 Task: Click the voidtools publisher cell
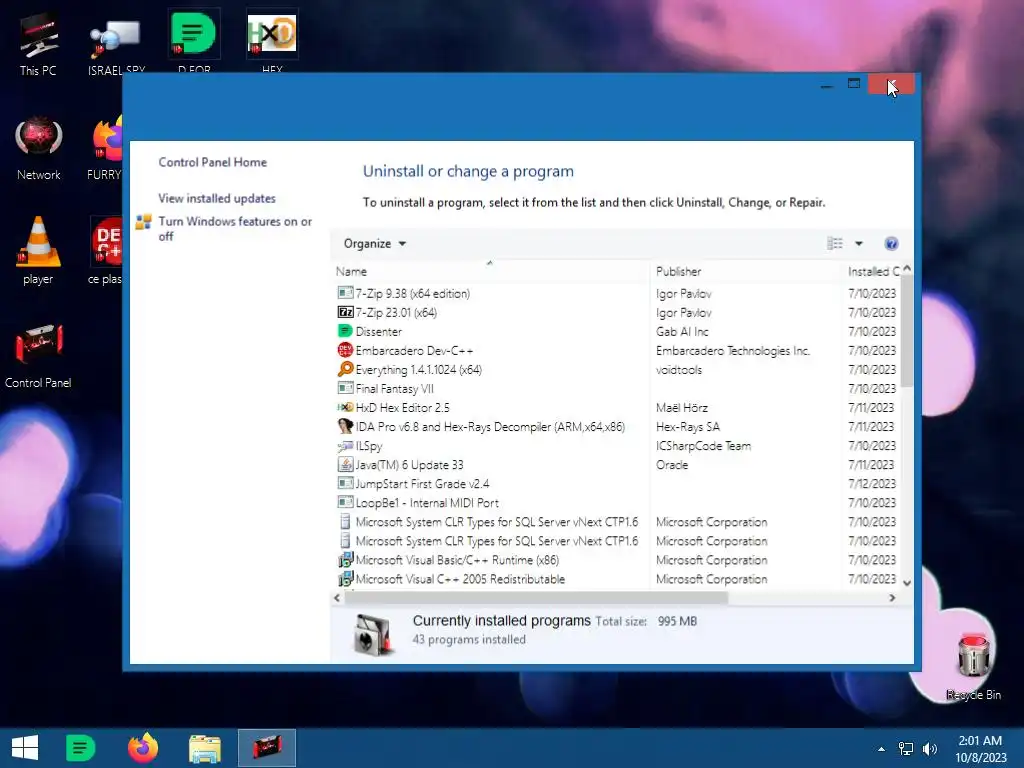pos(679,370)
